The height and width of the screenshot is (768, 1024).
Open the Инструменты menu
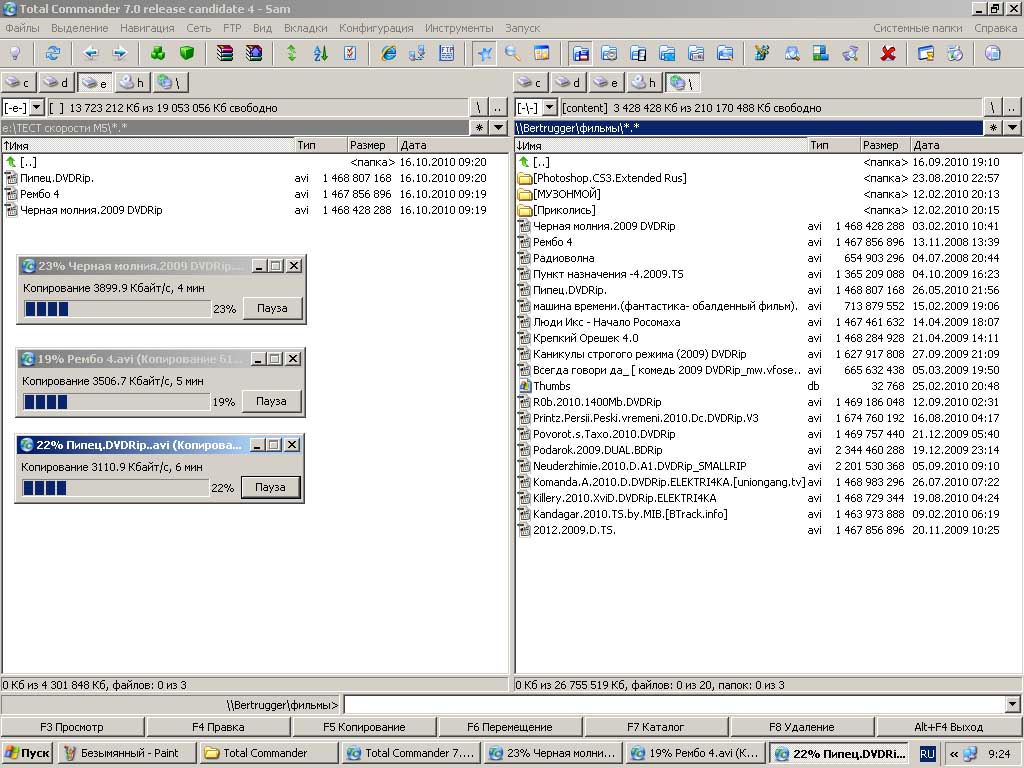[459, 28]
